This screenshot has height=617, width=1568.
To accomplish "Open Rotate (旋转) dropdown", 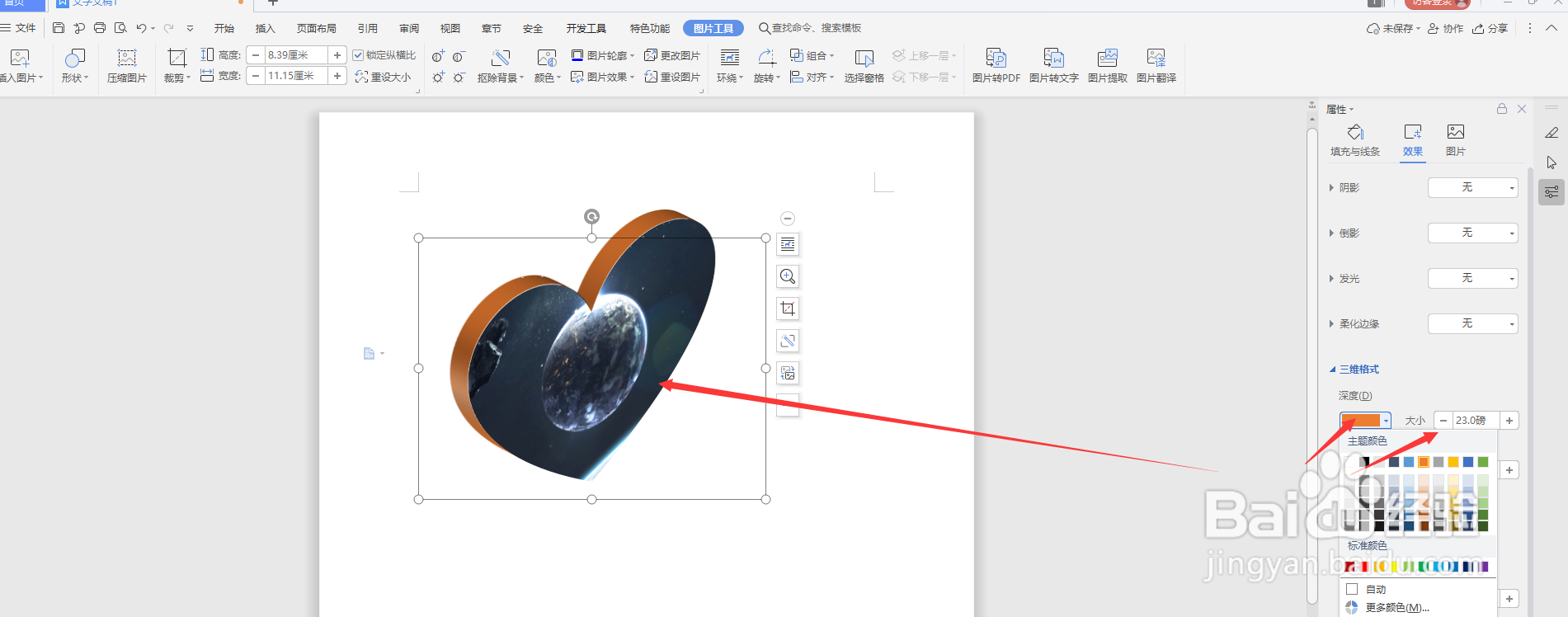I will [x=766, y=78].
